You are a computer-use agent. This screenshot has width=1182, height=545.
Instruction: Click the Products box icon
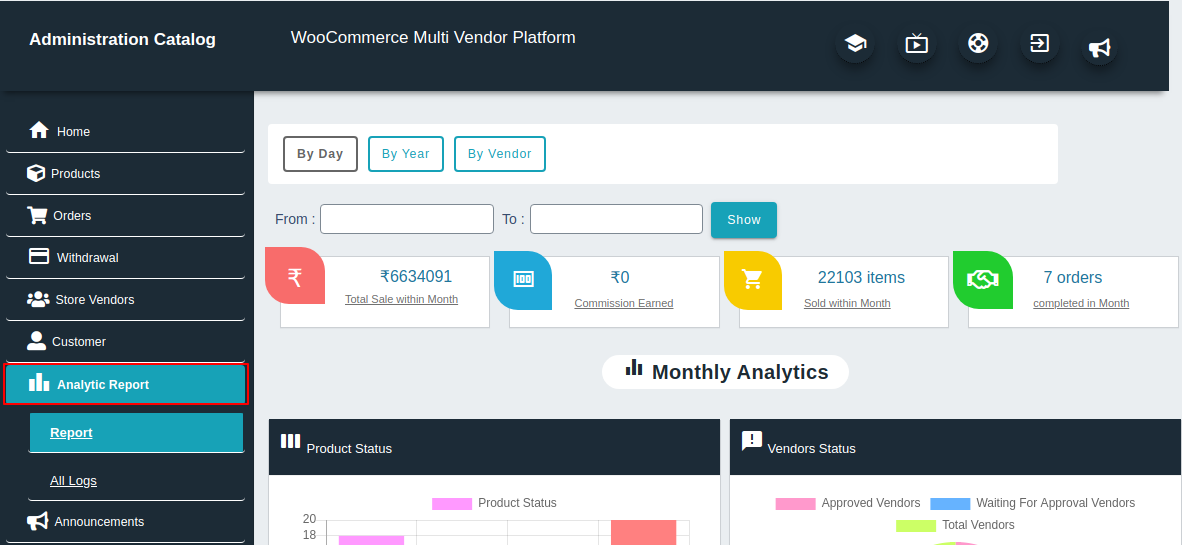35,173
